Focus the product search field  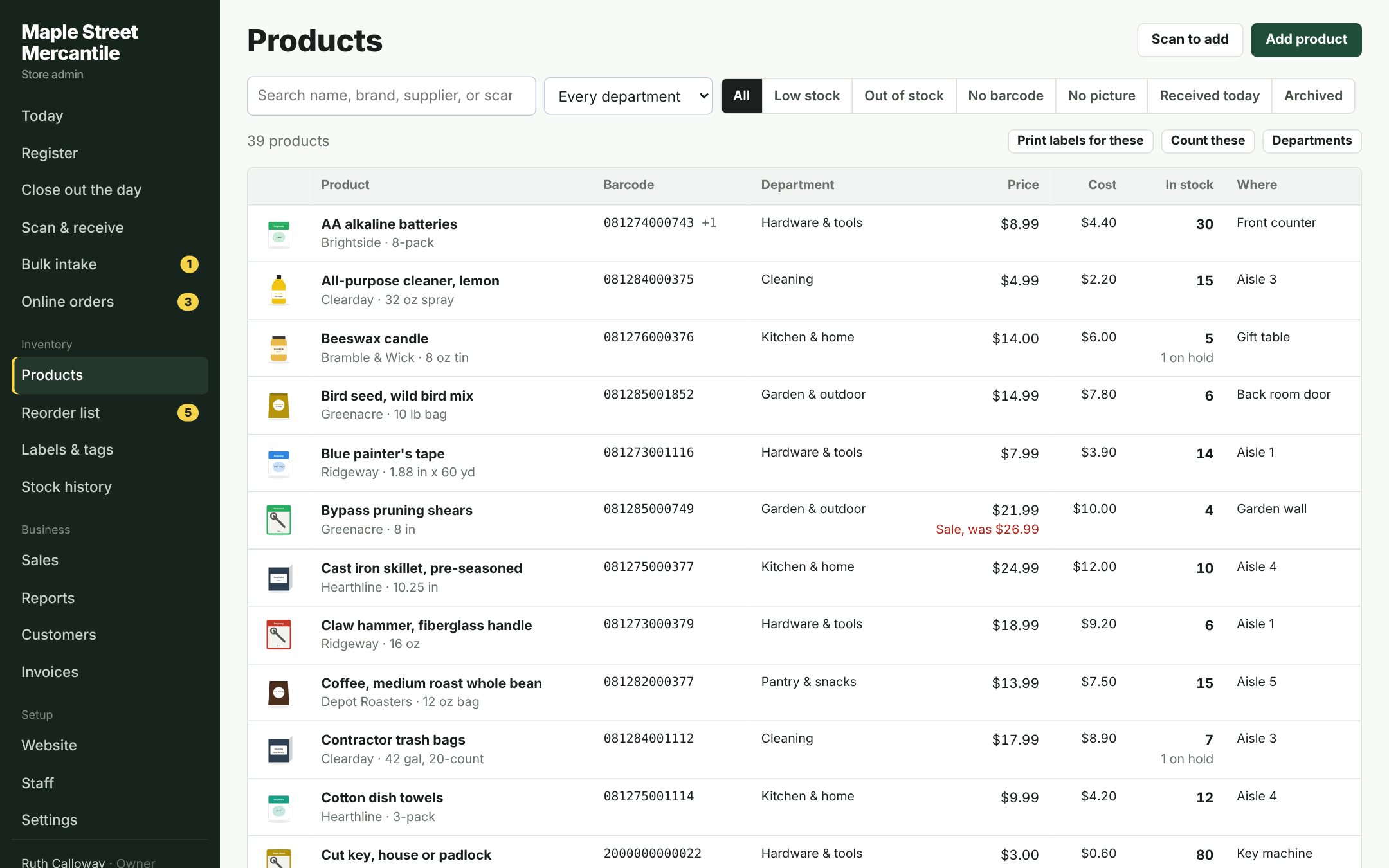click(x=391, y=96)
